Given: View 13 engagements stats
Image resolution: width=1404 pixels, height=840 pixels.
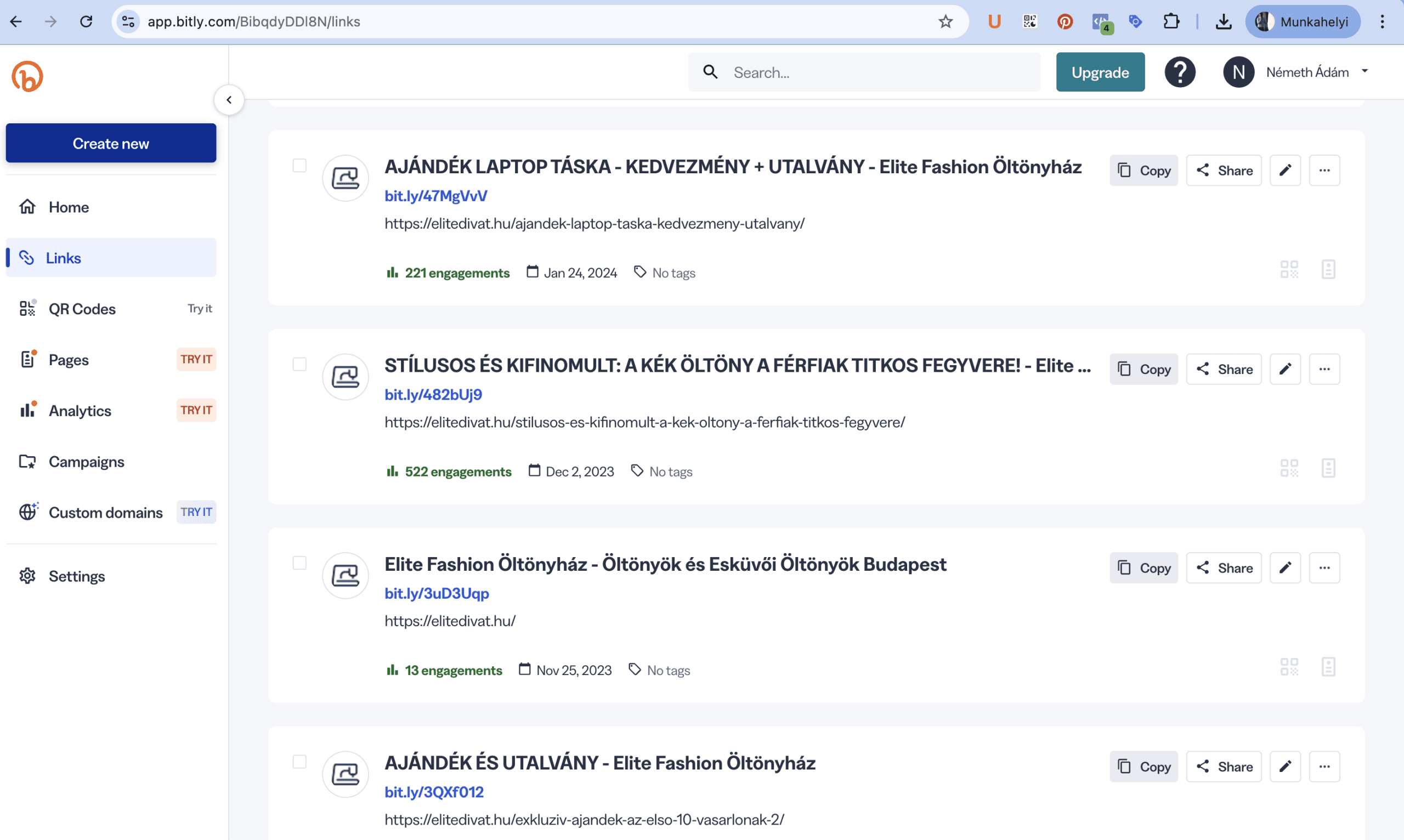Looking at the screenshot, I should (x=444, y=670).
